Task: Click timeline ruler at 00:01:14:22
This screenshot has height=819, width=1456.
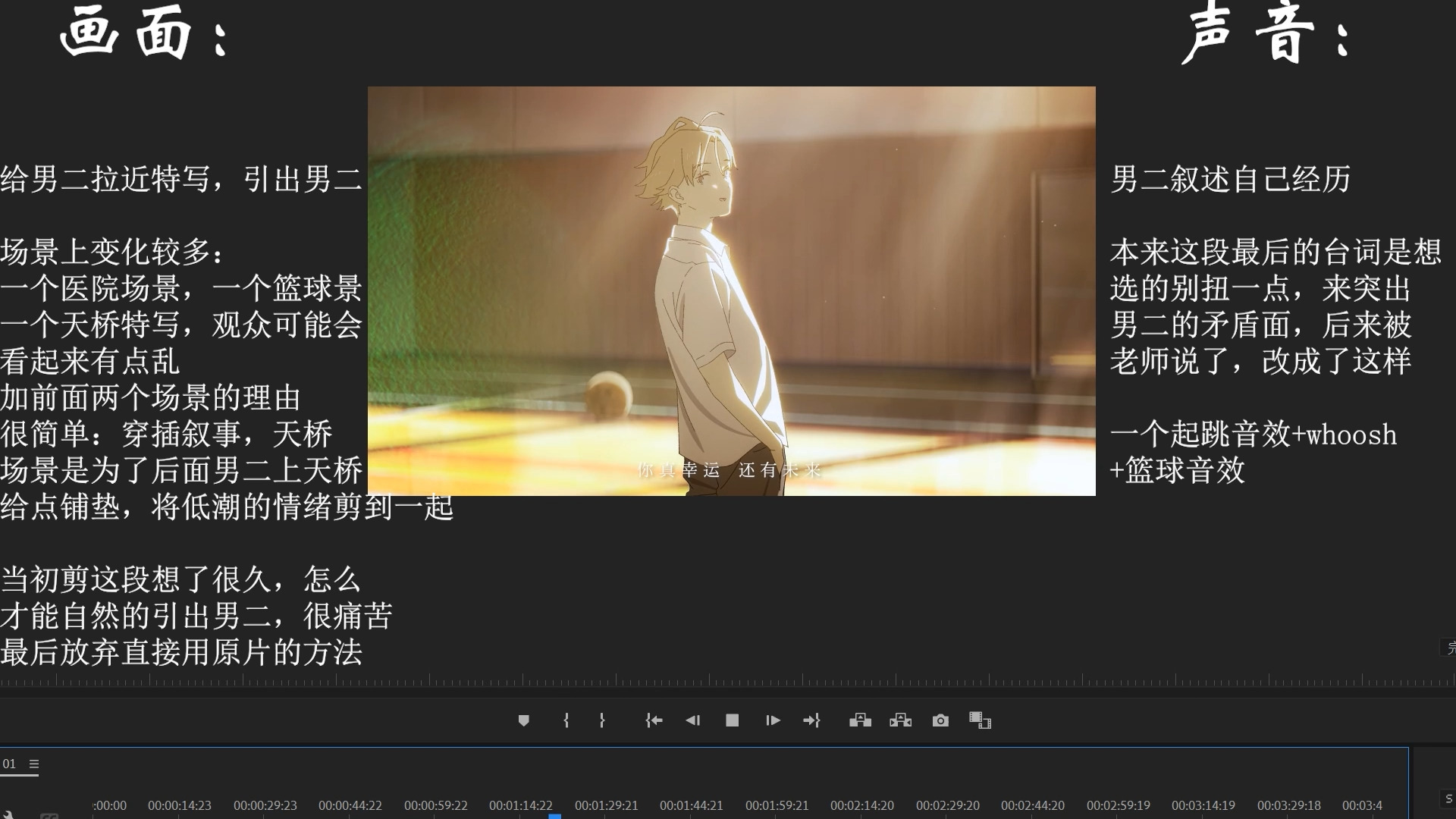Action: coord(521,805)
